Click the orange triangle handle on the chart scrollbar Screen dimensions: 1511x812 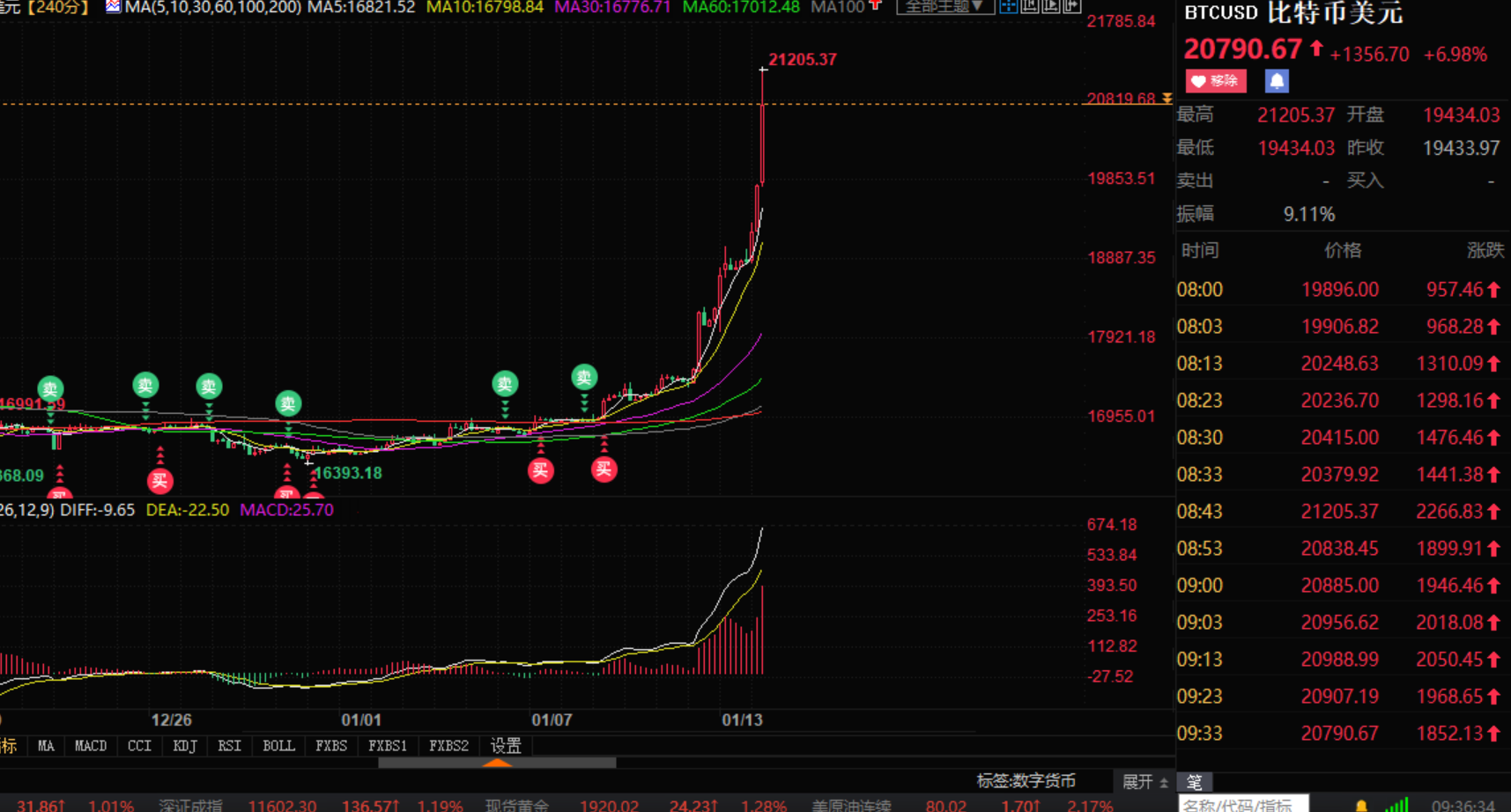(x=498, y=763)
